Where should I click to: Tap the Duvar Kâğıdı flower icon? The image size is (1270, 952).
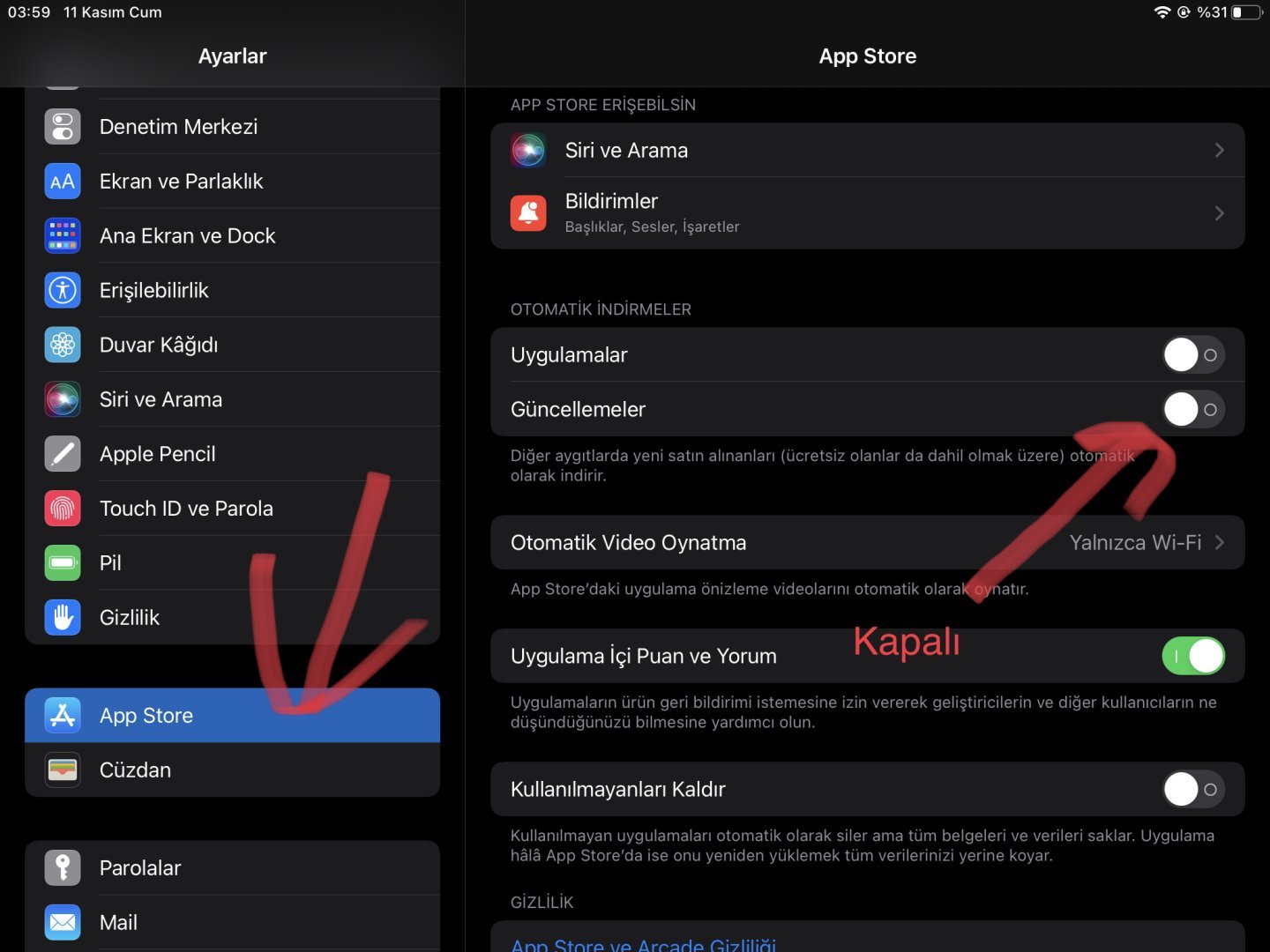(63, 345)
